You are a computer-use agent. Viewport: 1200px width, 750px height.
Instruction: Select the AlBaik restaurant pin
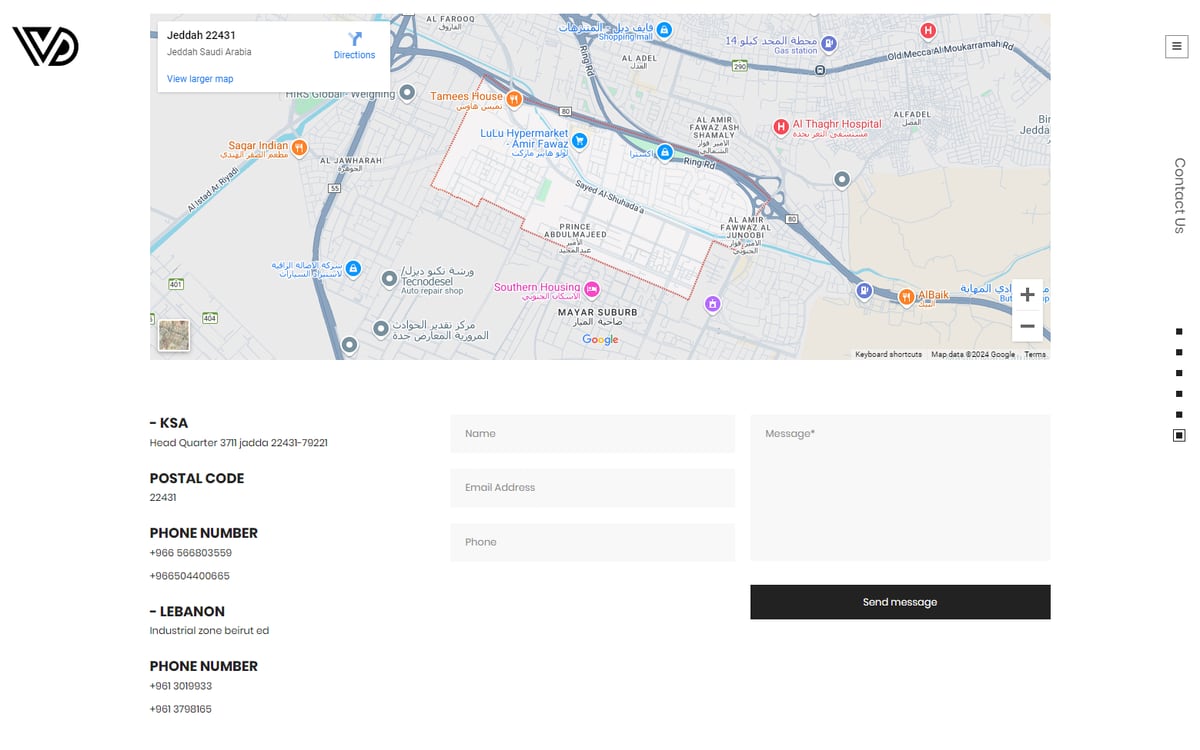(906, 296)
